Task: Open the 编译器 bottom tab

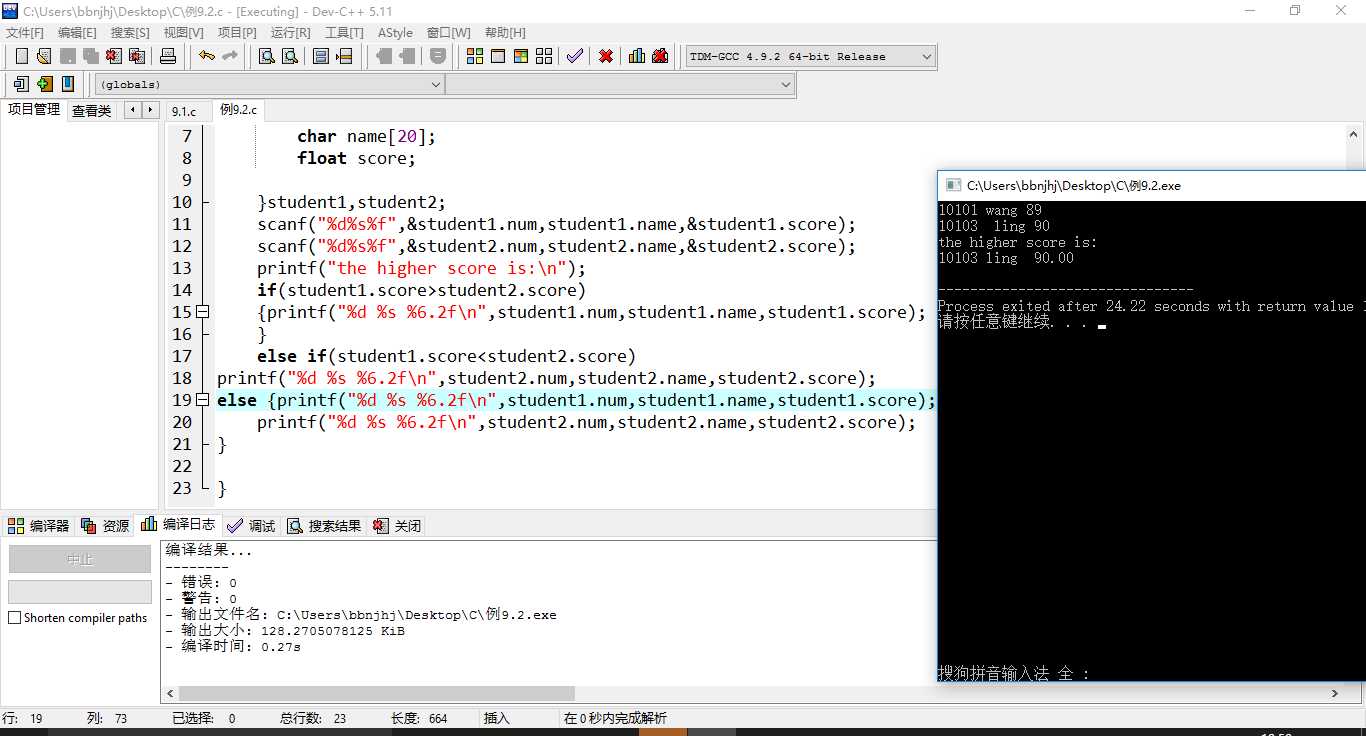Action: click(40, 525)
